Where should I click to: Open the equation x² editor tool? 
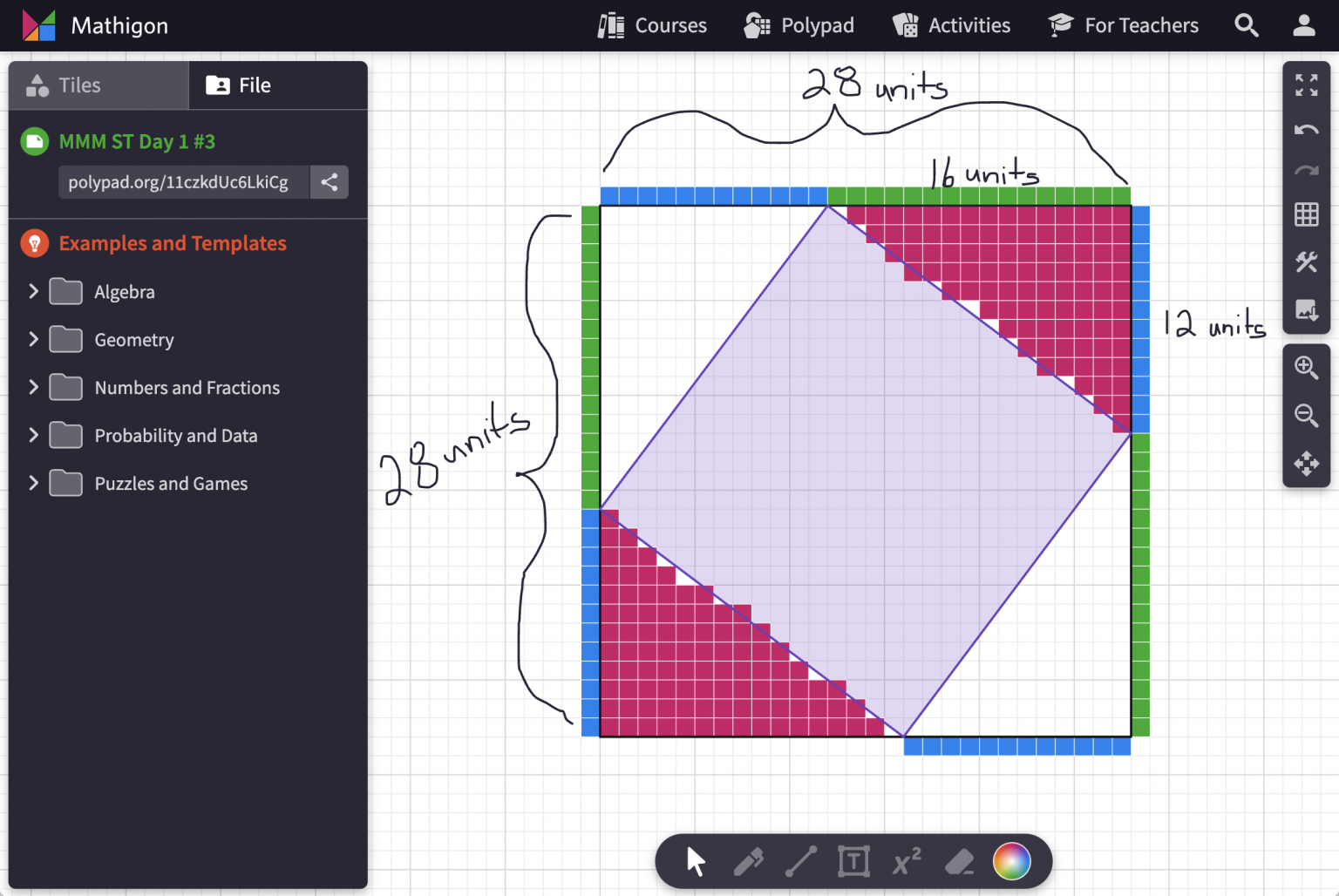click(x=907, y=861)
